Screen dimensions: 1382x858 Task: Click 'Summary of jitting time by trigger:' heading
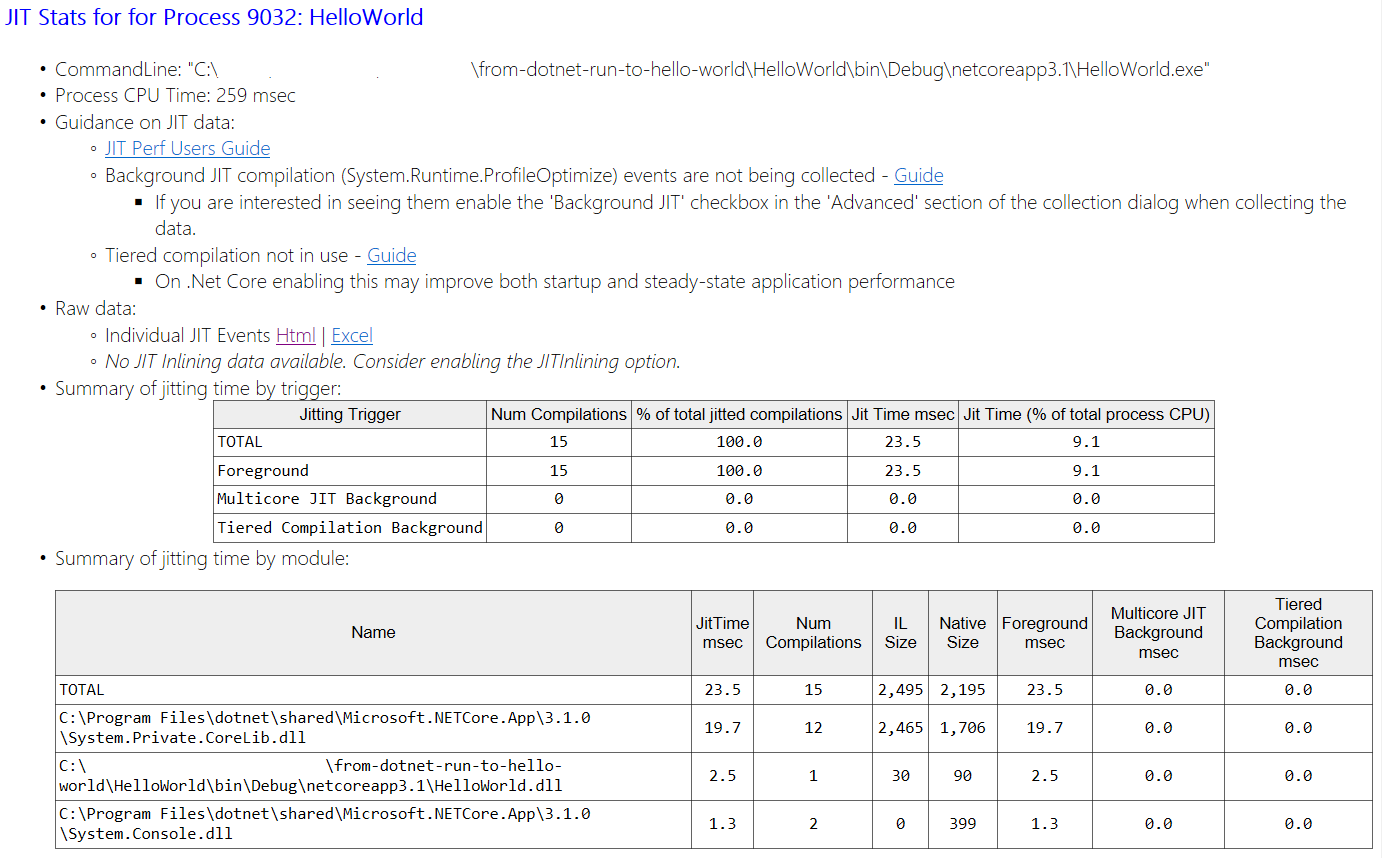tap(198, 388)
